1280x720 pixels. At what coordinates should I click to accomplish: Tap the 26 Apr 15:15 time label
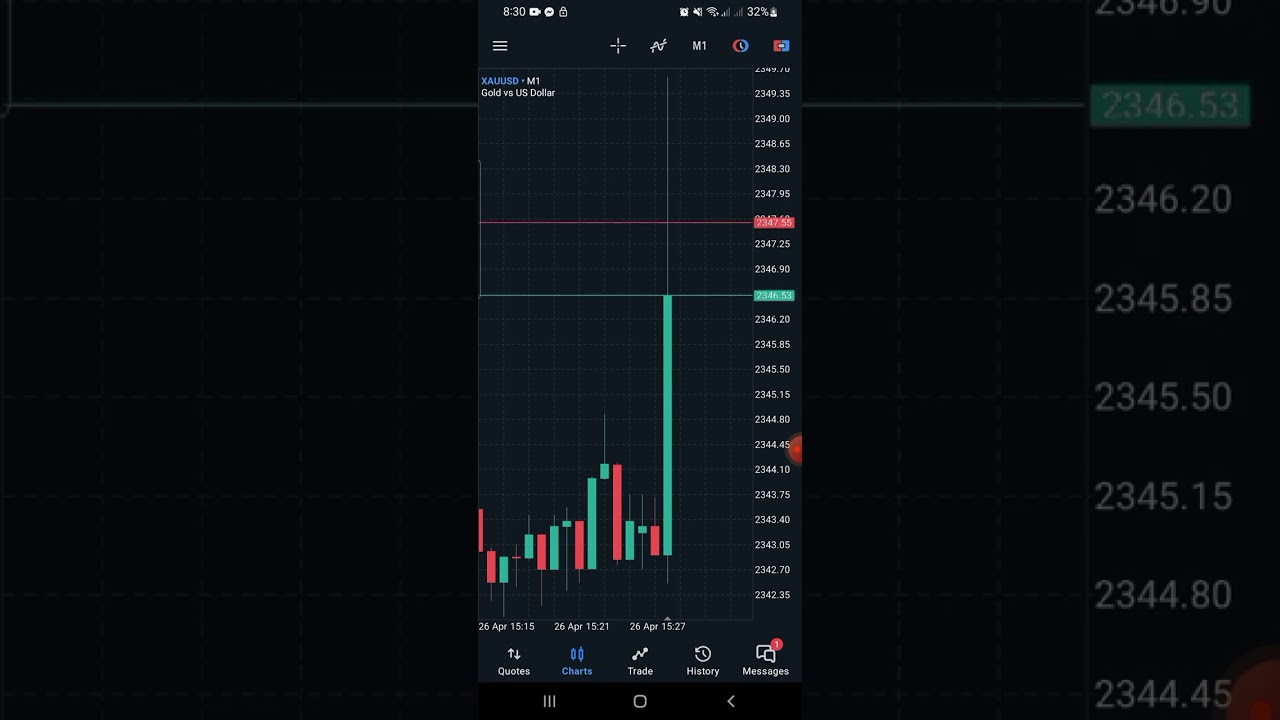coord(507,627)
